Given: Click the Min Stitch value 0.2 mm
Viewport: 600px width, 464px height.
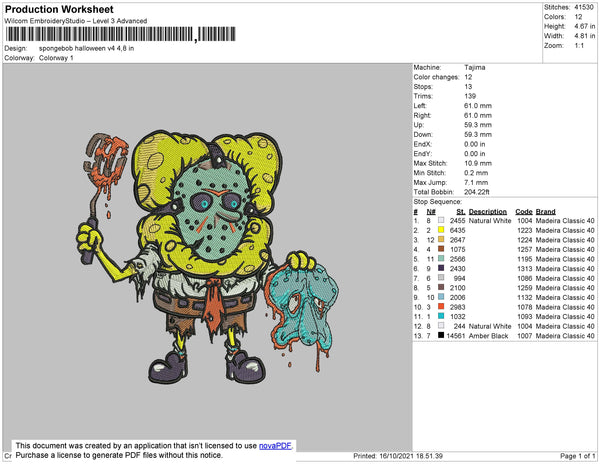Looking at the screenshot, I should click(476, 173).
